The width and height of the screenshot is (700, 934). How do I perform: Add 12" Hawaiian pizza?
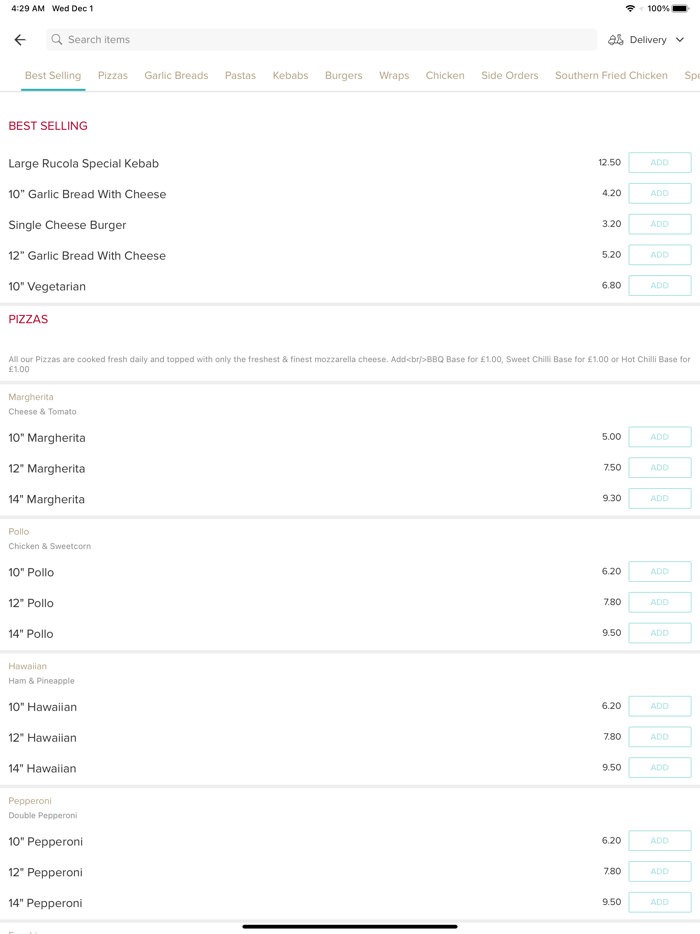pos(659,737)
